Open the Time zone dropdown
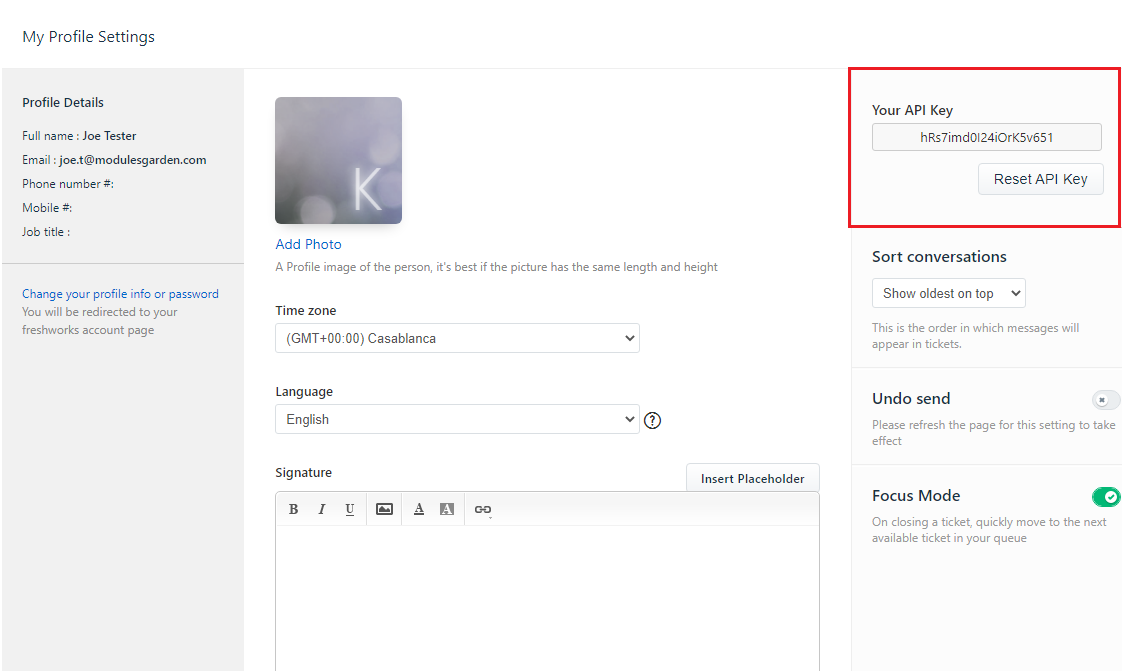Screen dimensions: 1123x671 (x=457, y=338)
